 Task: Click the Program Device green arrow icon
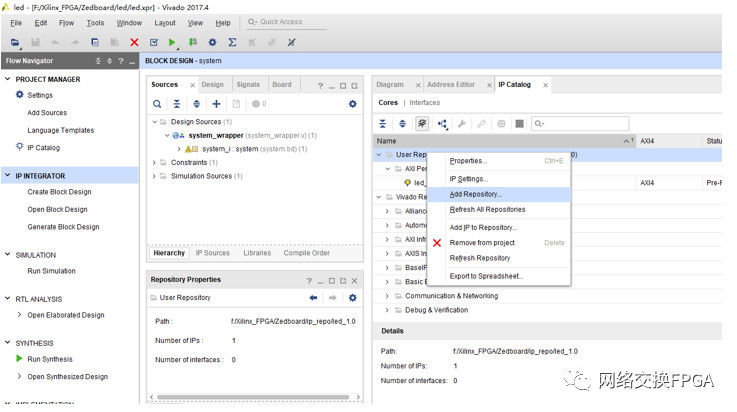[193, 42]
